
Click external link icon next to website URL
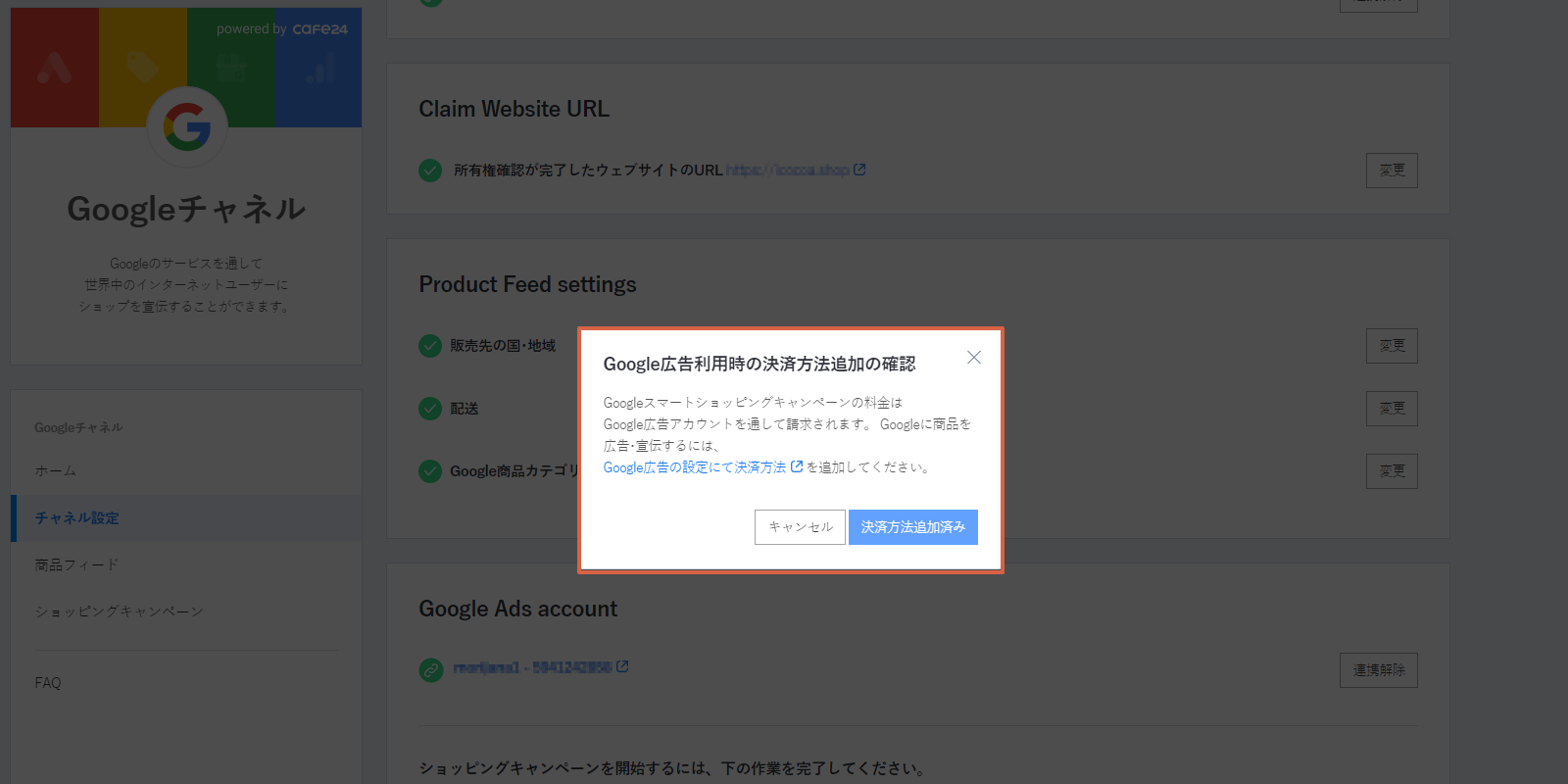click(859, 170)
